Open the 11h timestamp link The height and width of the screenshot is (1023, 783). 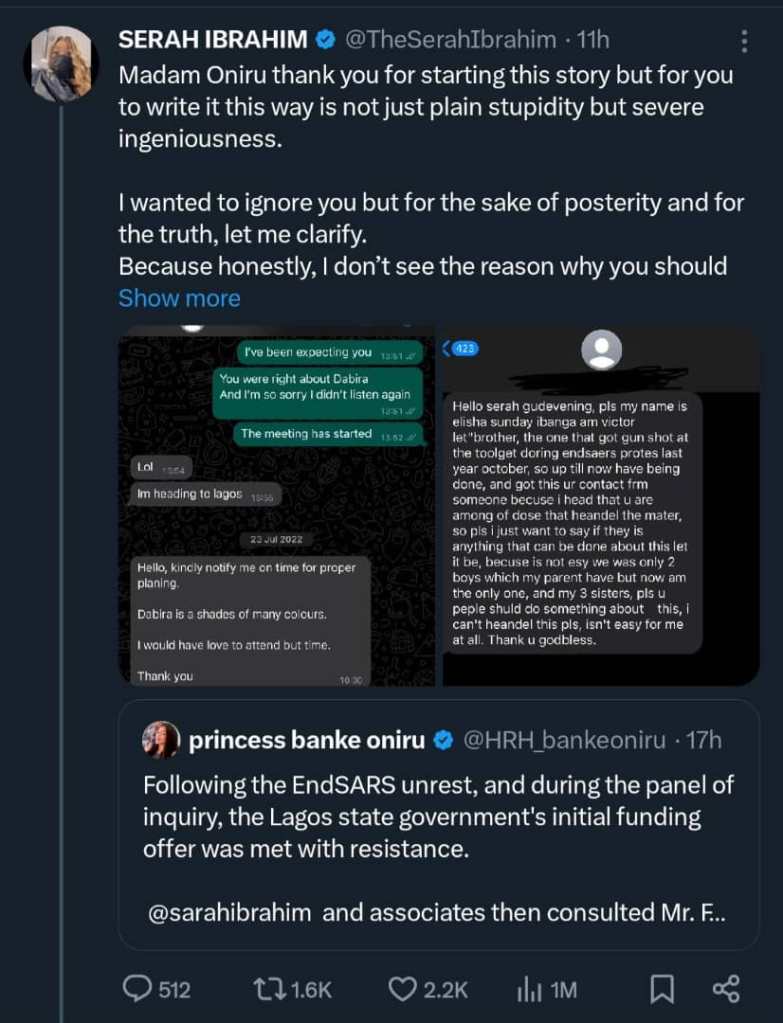[593, 40]
